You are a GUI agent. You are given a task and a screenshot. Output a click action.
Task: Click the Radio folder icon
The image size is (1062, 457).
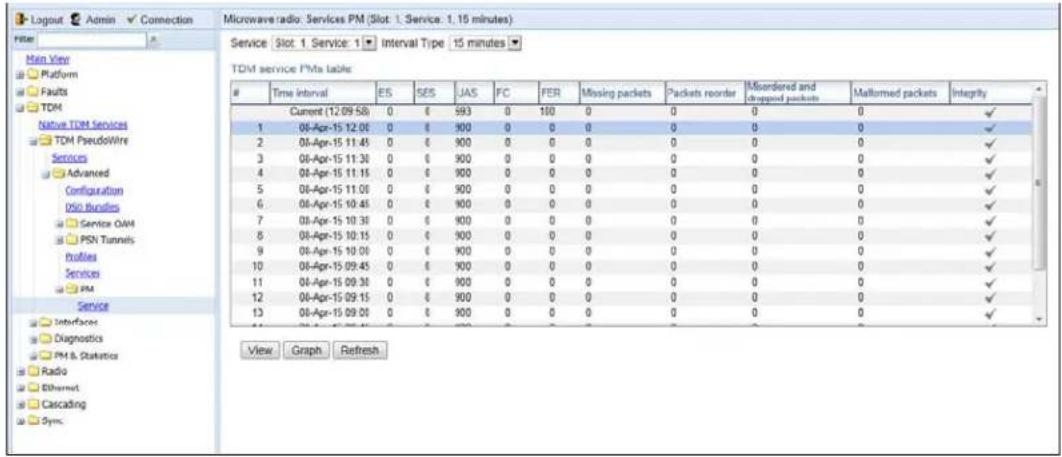pos(31,372)
